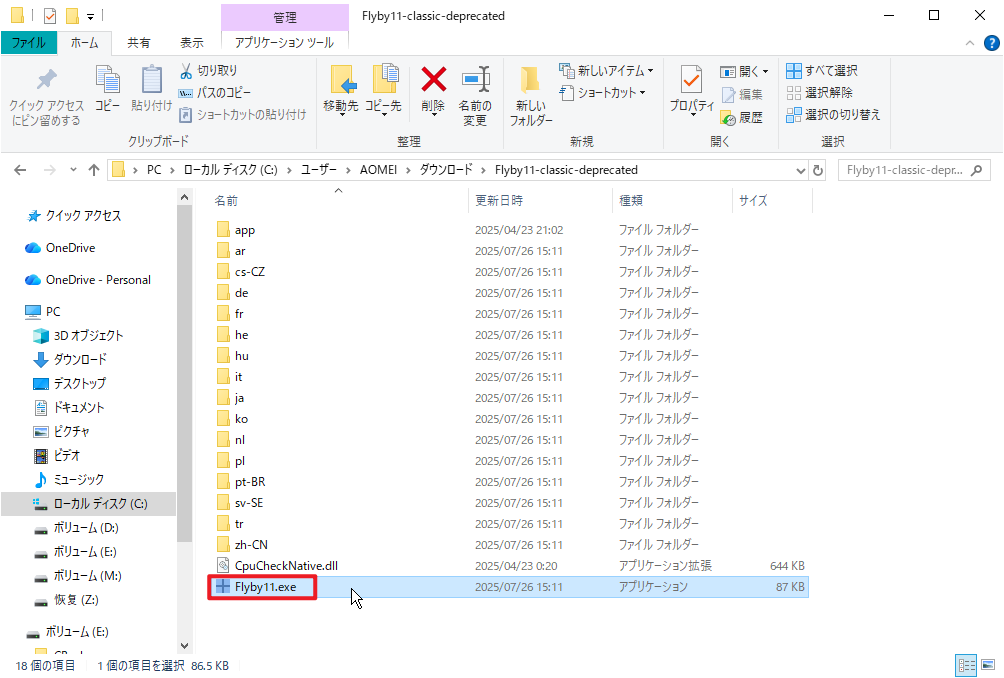1004x678 pixels.
Task: Click Properties quick access toolbar checkmark icon
Action: click(x=50, y=15)
